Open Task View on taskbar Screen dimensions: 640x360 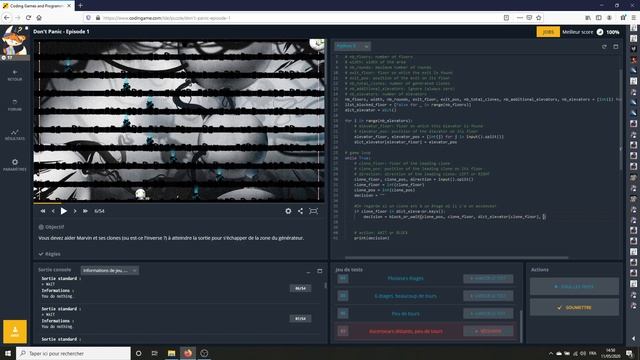[155, 353]
